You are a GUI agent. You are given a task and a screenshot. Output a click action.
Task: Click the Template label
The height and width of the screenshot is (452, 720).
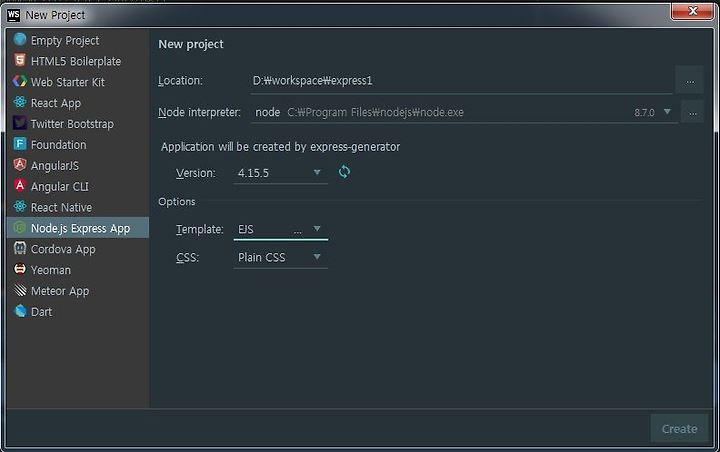coord(200,229)
